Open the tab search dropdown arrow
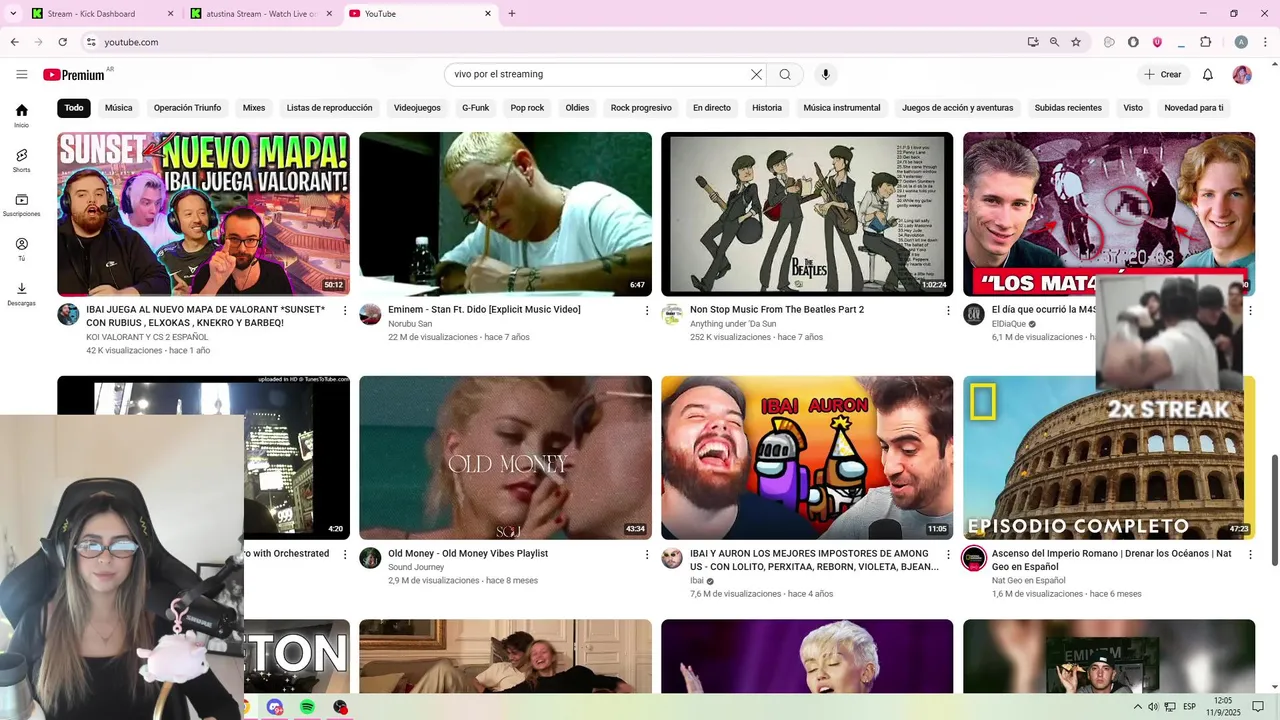The image size is (1280, 720). 13,14
